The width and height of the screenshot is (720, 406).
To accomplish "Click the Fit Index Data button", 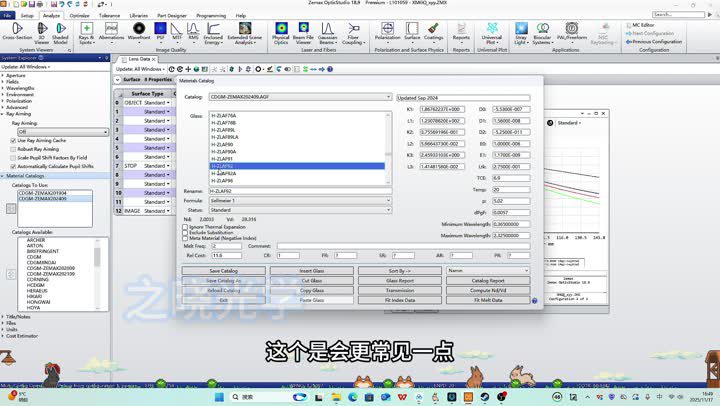I will (x=400, y=300).
